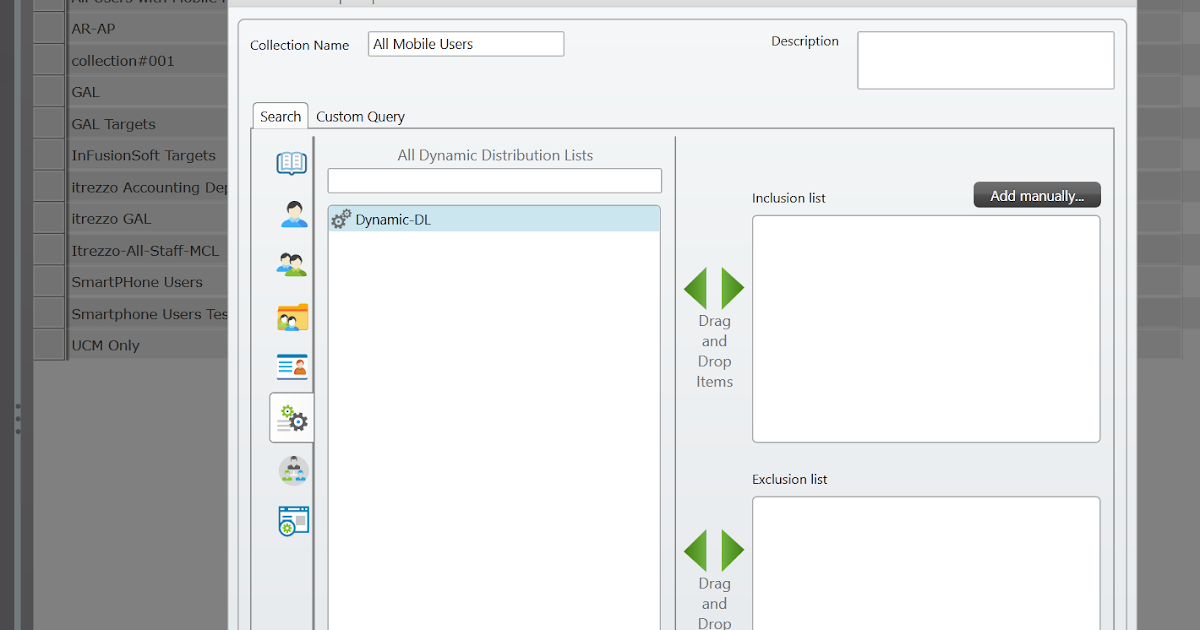The height and width of the screenshot is (630, 1200).
Task: Select the single user source icon
Action: point(291,213)
